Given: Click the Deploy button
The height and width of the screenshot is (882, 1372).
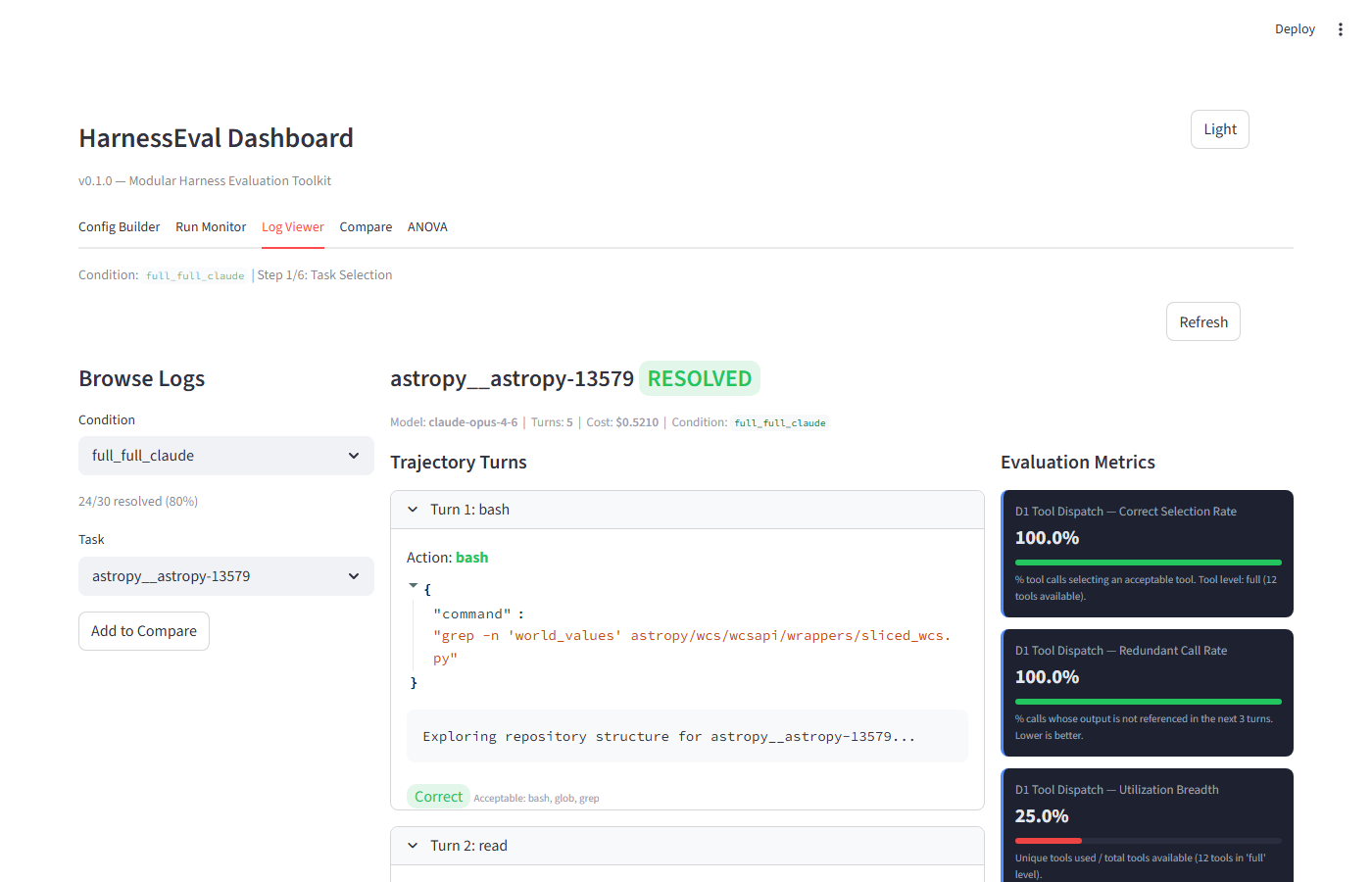Looking at the screenshot, I should 1295,28.
